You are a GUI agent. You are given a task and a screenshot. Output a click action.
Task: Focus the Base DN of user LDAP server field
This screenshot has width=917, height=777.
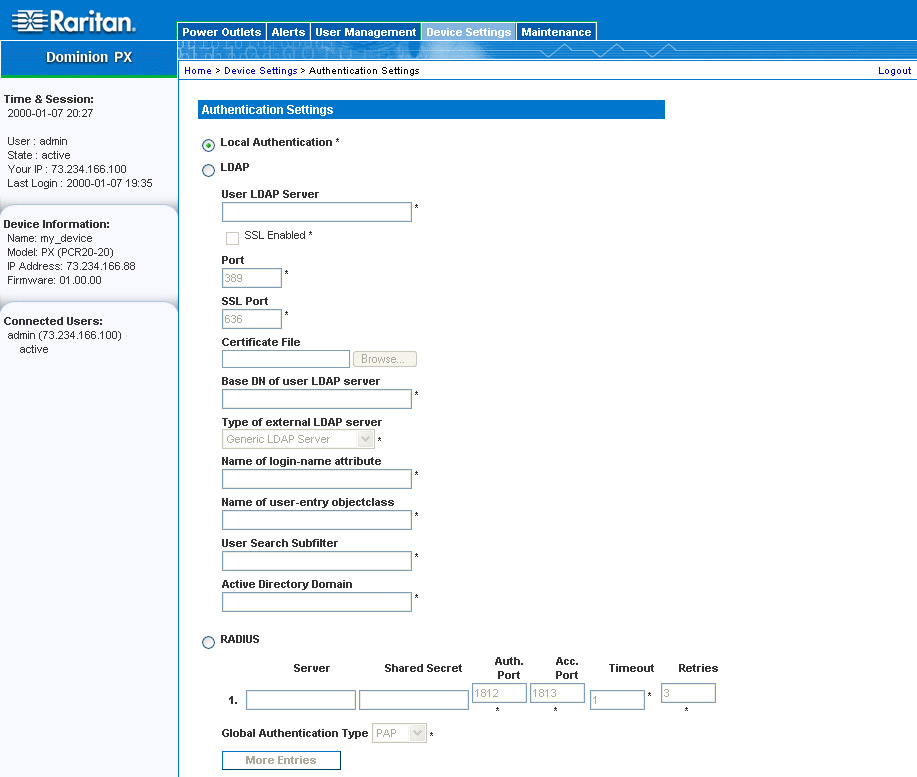pos(316,399)
